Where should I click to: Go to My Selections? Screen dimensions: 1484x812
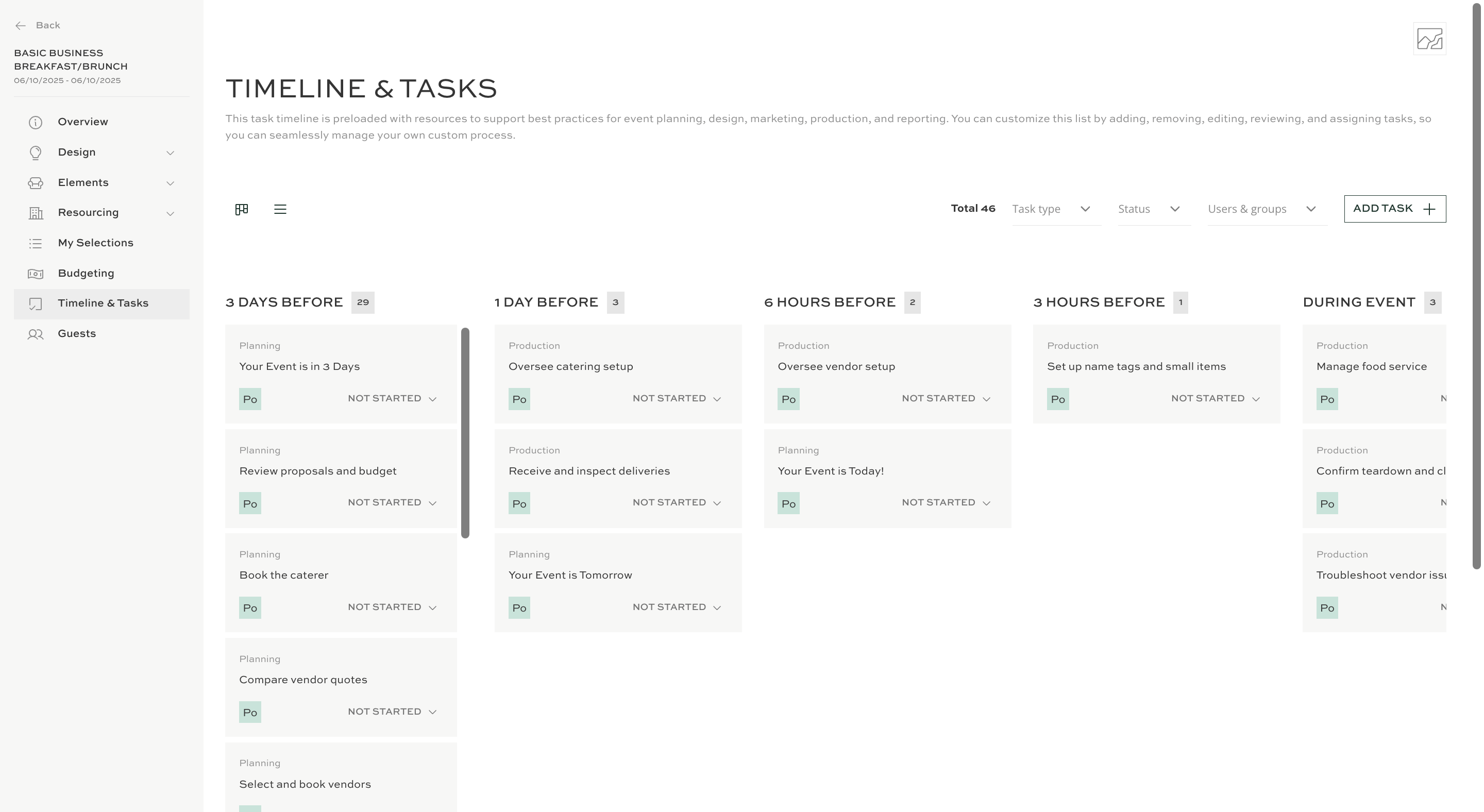102,244
